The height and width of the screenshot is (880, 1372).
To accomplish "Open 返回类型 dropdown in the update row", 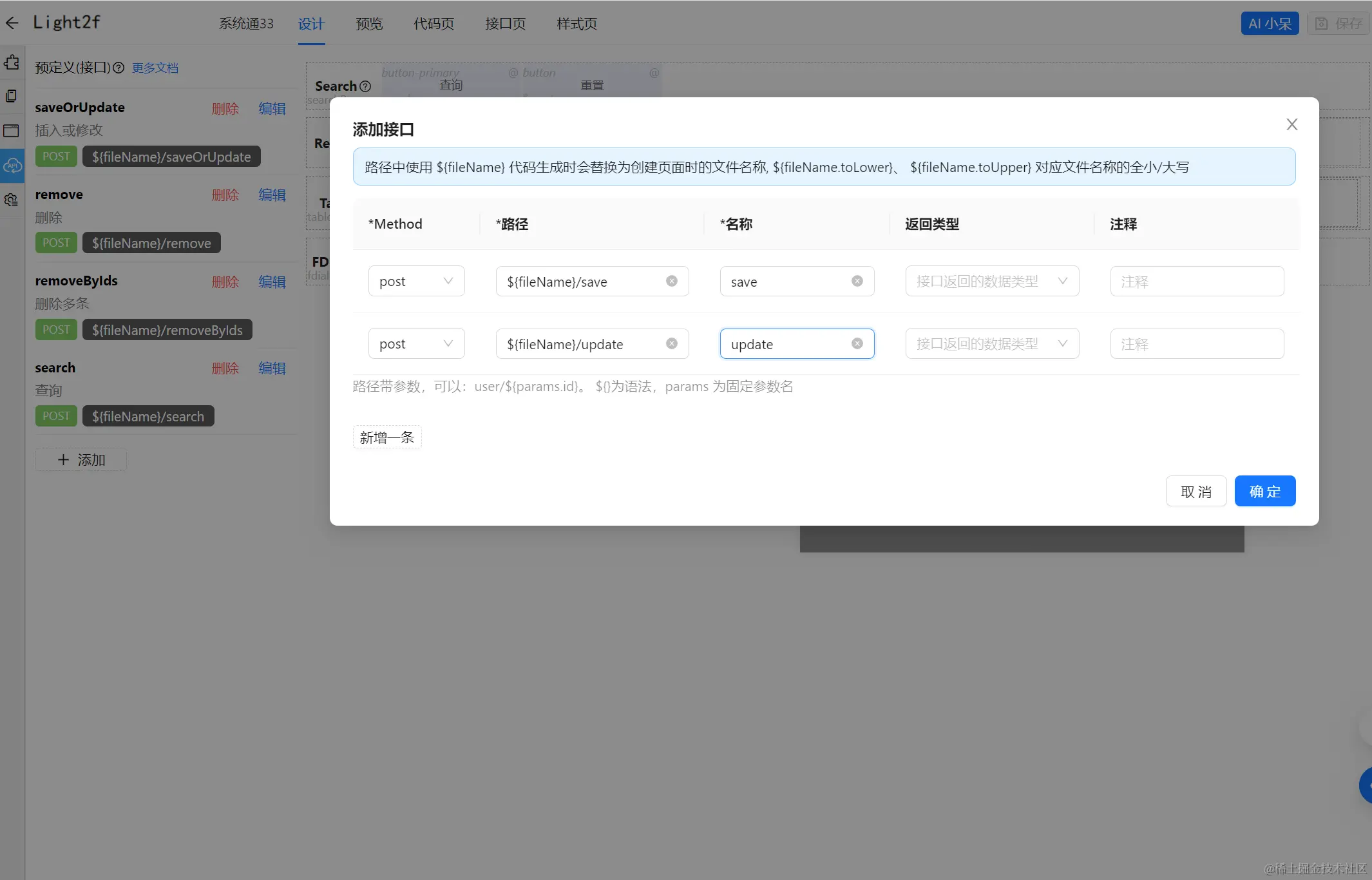I will point(992,343).
